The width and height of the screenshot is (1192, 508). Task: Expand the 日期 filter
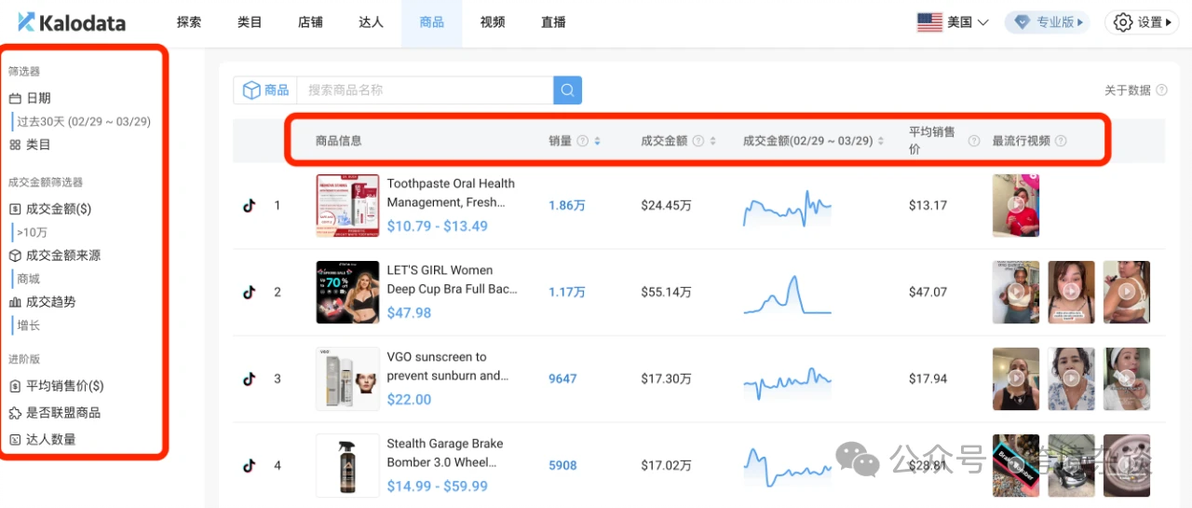point(38,98)
